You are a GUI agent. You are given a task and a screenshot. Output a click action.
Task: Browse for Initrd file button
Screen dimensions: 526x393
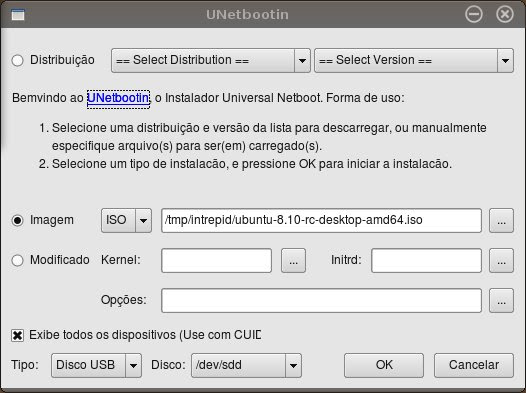[x=501, y=261]
